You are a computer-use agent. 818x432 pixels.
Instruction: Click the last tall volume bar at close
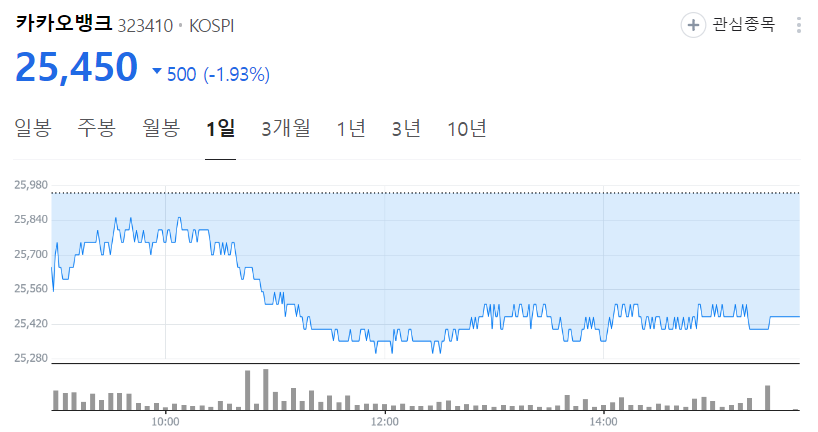click(x=767, y=398)
